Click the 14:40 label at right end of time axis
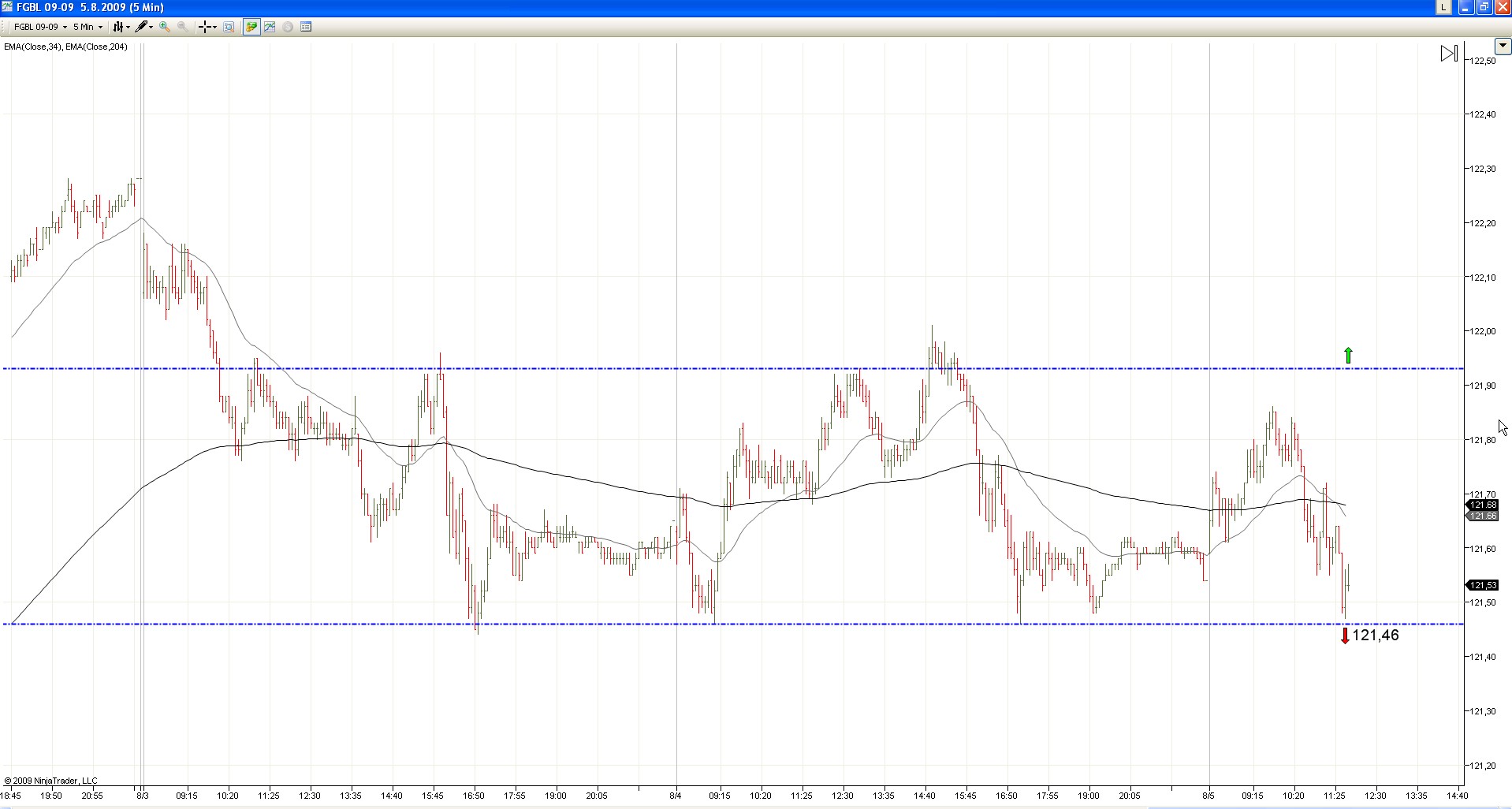1512x809 pixels. (1458, 796)
